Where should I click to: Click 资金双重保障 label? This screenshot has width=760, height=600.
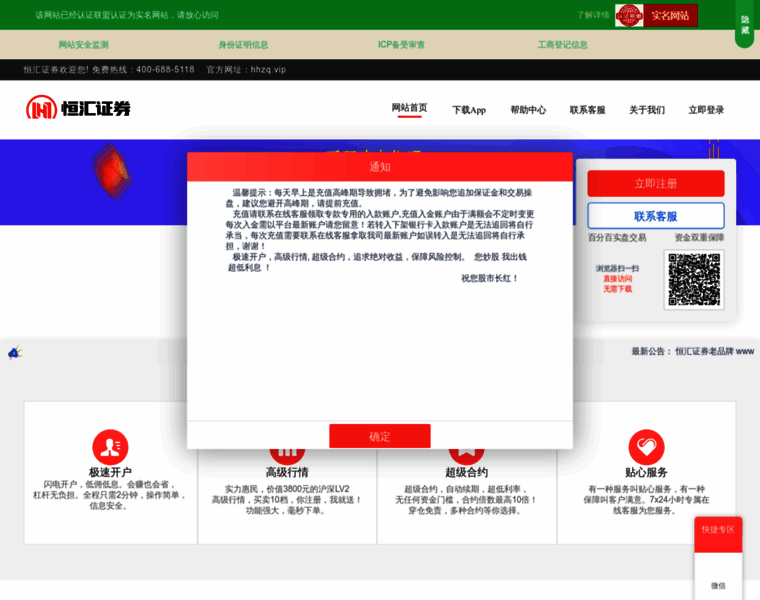699,237
